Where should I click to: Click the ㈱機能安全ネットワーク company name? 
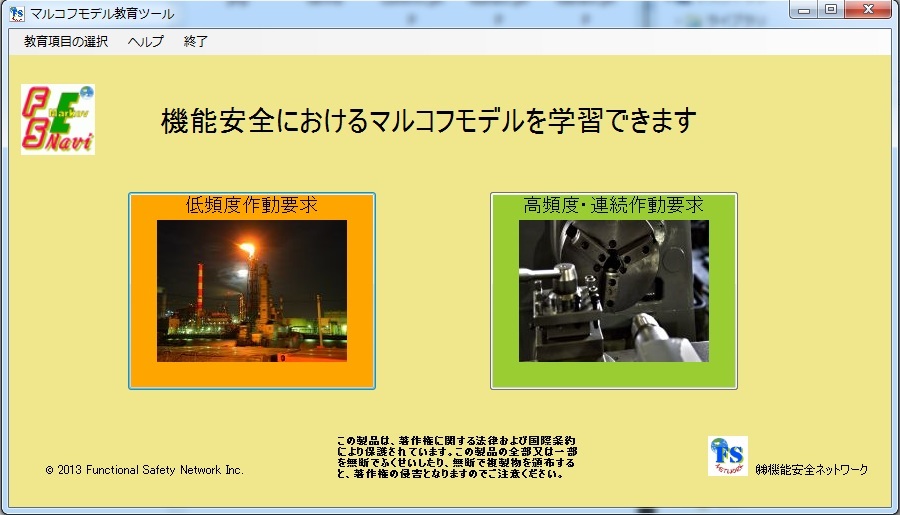812,470
